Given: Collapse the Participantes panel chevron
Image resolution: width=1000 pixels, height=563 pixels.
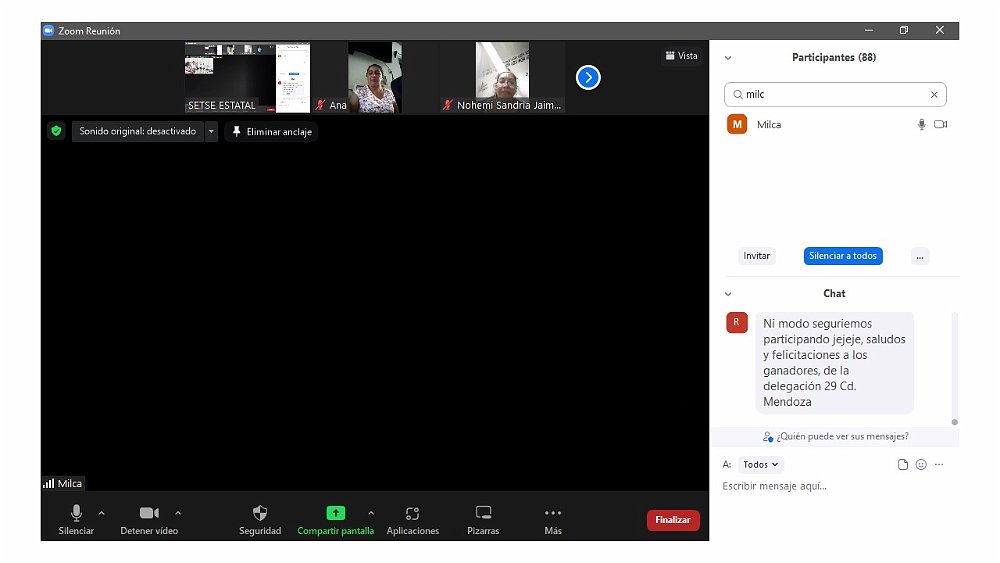Looking at the screenshot, I should click(x=728, y=58).
